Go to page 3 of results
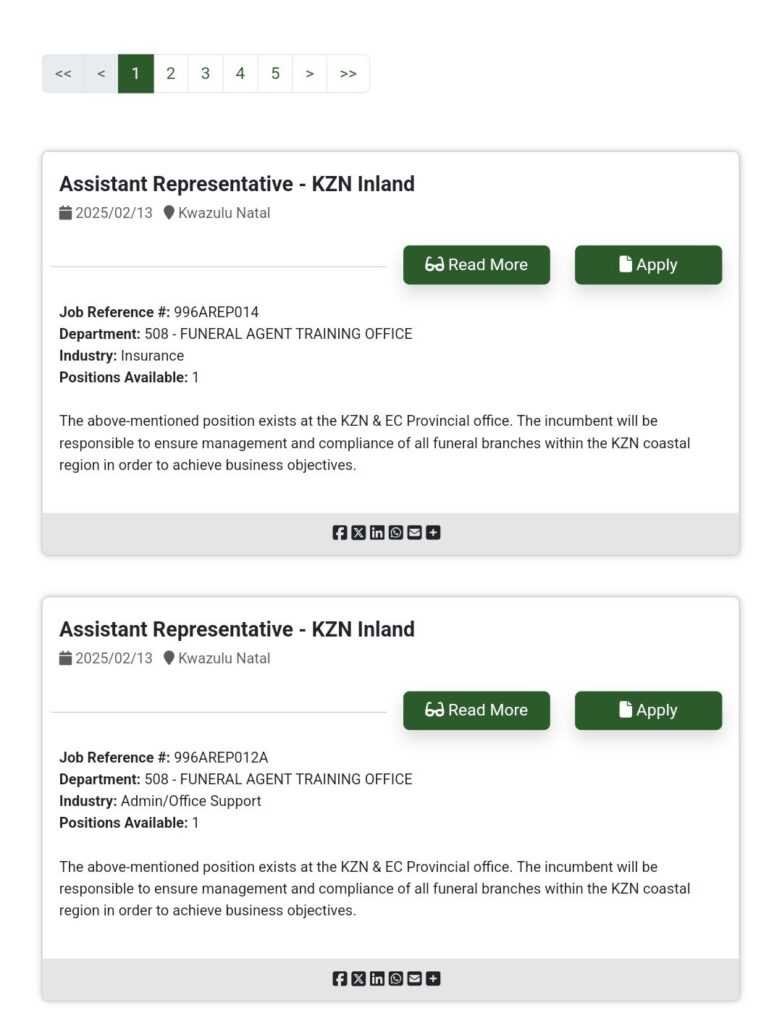Viewport: 782px width, 1024px height. [205, 74]
